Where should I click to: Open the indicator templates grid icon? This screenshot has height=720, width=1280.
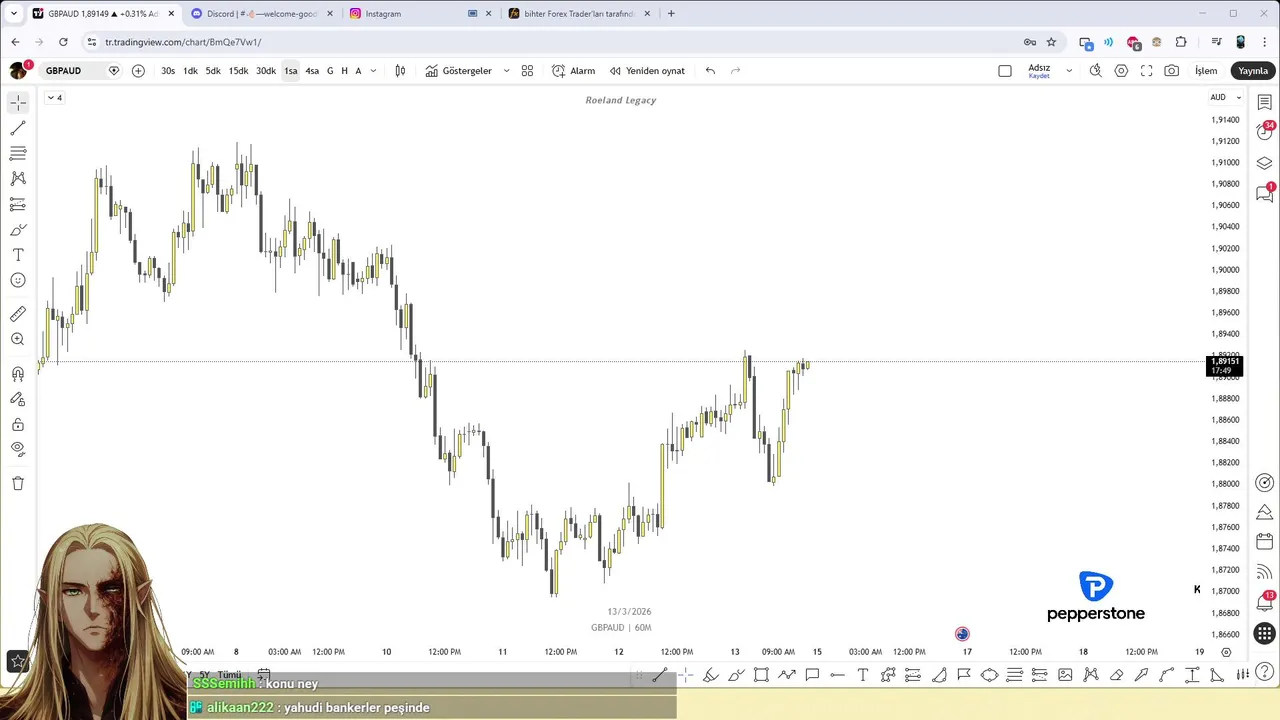pos(527,71)
